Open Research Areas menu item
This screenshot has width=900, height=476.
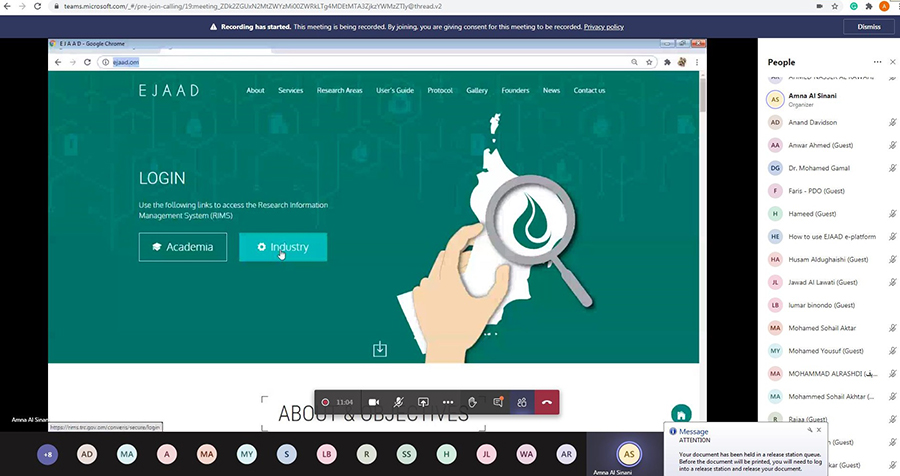click(339, 91)
